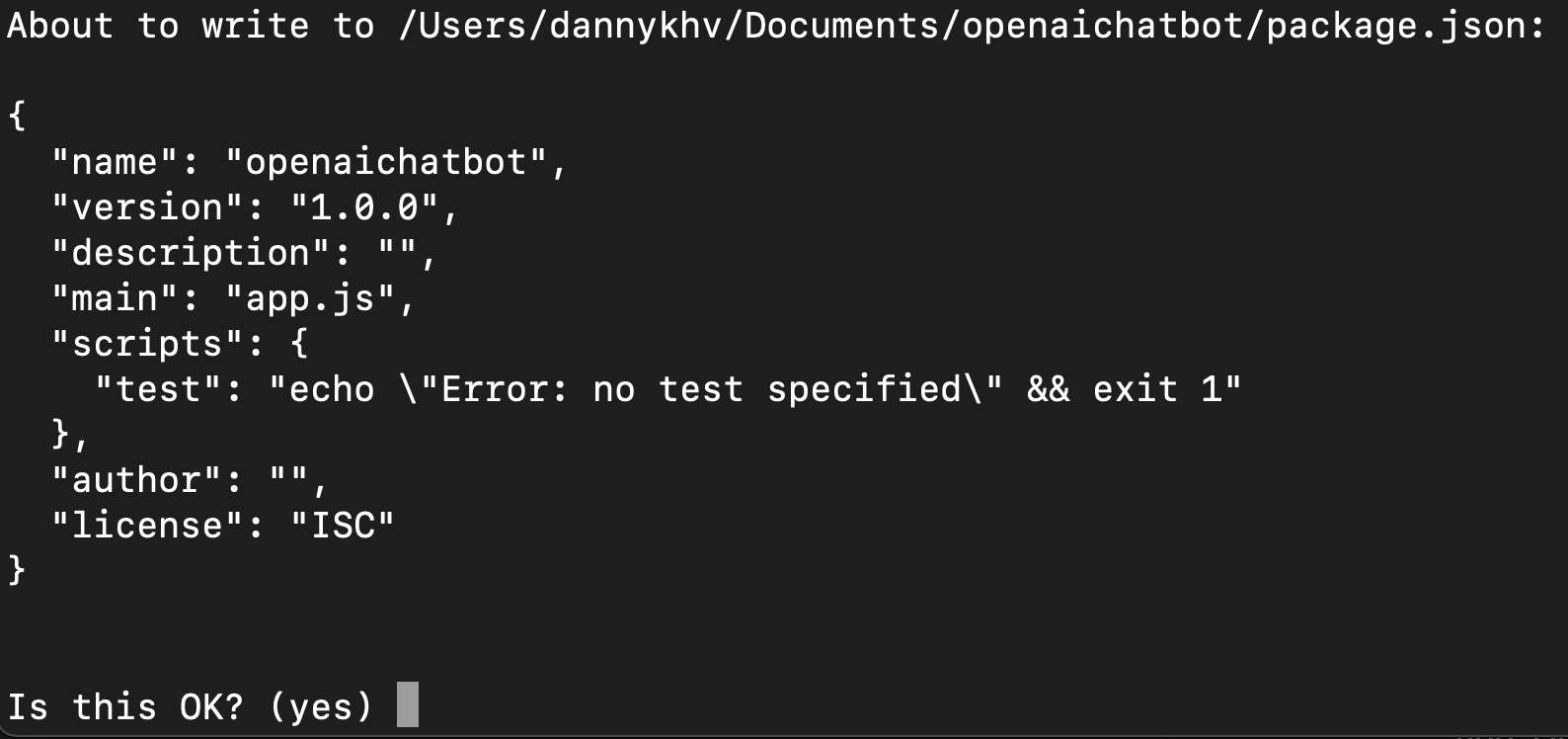Click the "About to write to" text
This screenshot has width=1568, height=739.
click(191, 26)
